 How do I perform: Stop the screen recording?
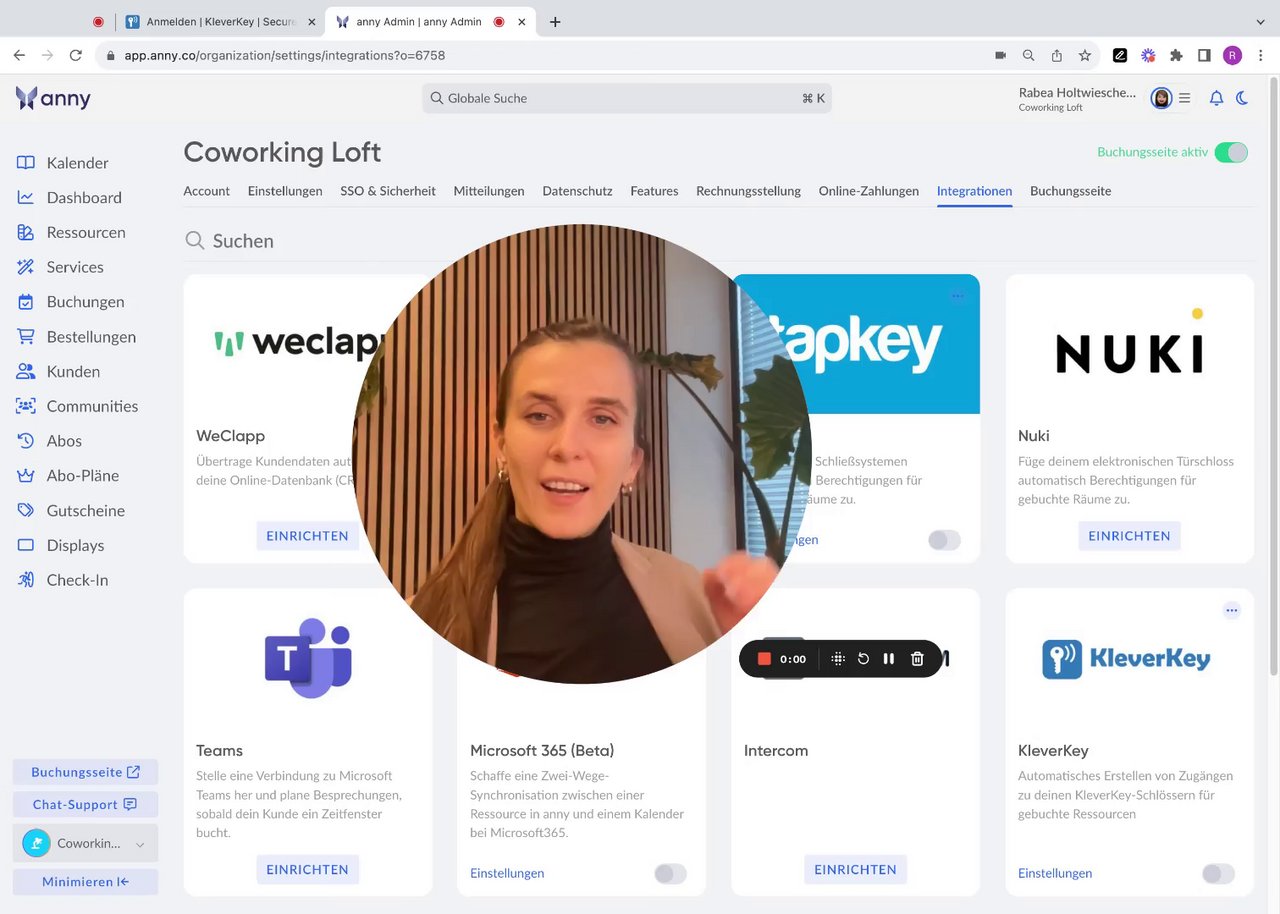click(x=764, y=659)
